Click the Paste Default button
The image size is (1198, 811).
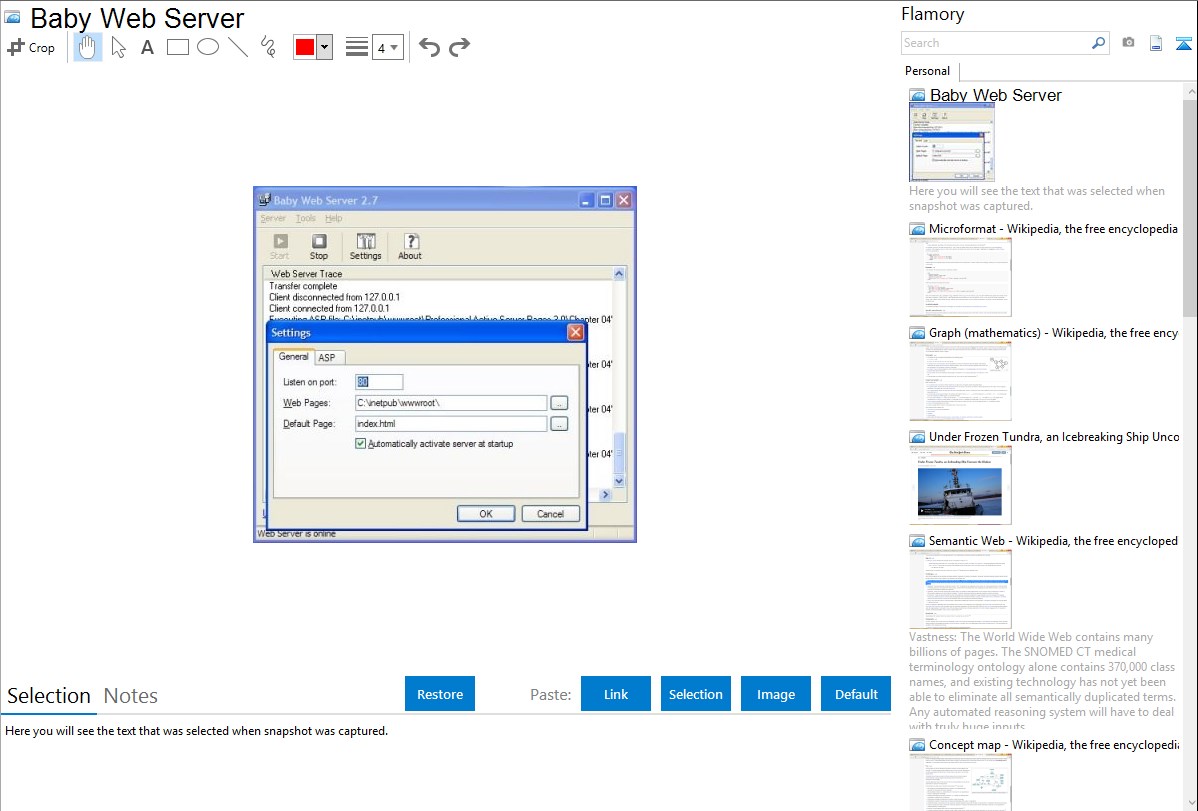(856, 694)
